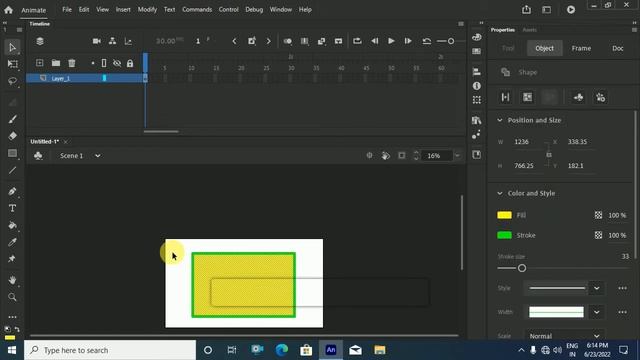This screenshot has height=360, width=640.
Task: Click the Stroke size slider handle
Action: (522, 268)
